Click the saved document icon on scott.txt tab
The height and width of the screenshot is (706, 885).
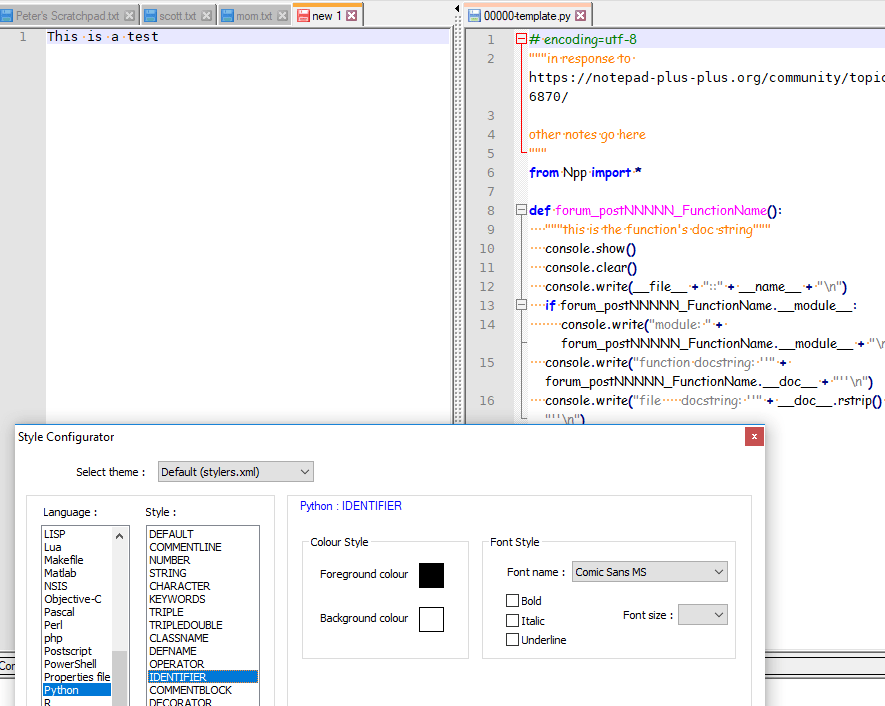[152, 15]
